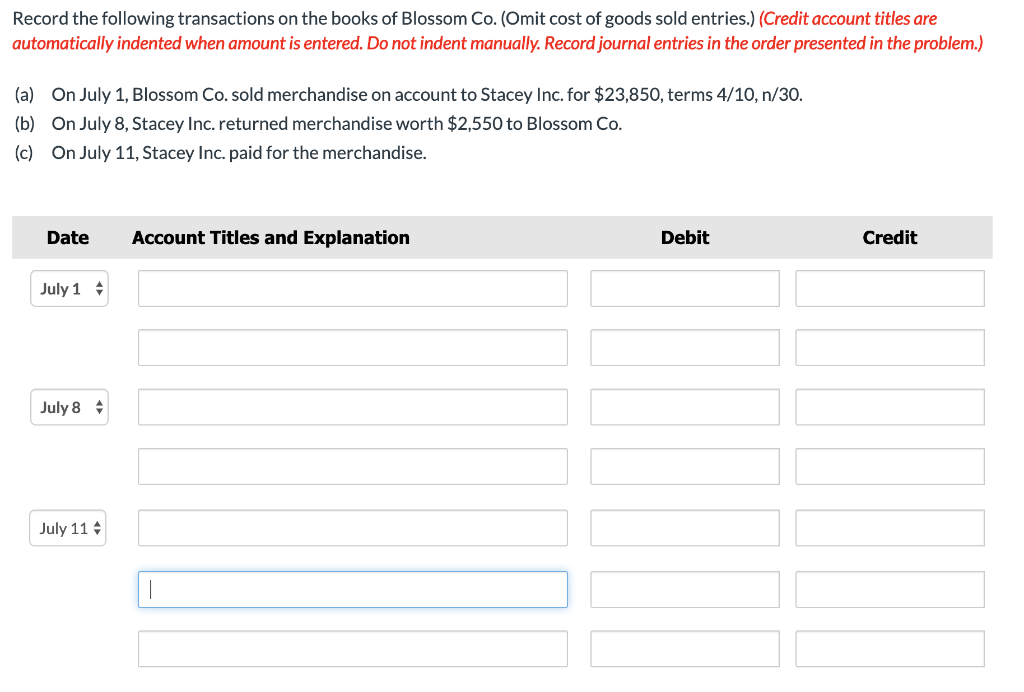Click the Credit field in the July 1 row
The height and width of the screenshot is (692, 1024).
[889, 288]
